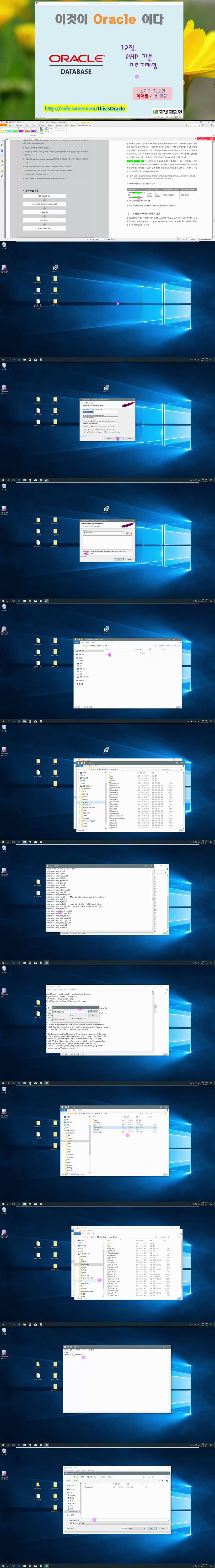
Task: Select glib-2.dll file in php-5.4 folder
Action: [114, 785]
